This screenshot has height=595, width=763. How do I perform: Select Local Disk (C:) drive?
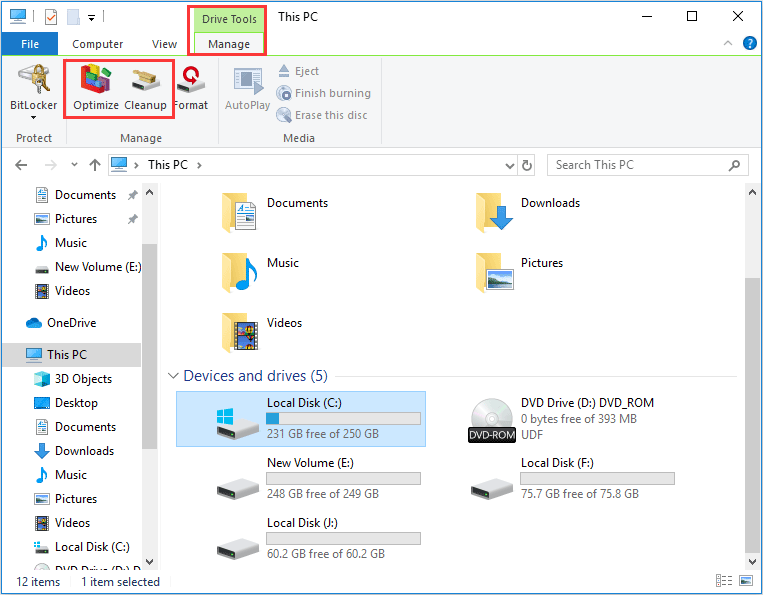point(301,419)
